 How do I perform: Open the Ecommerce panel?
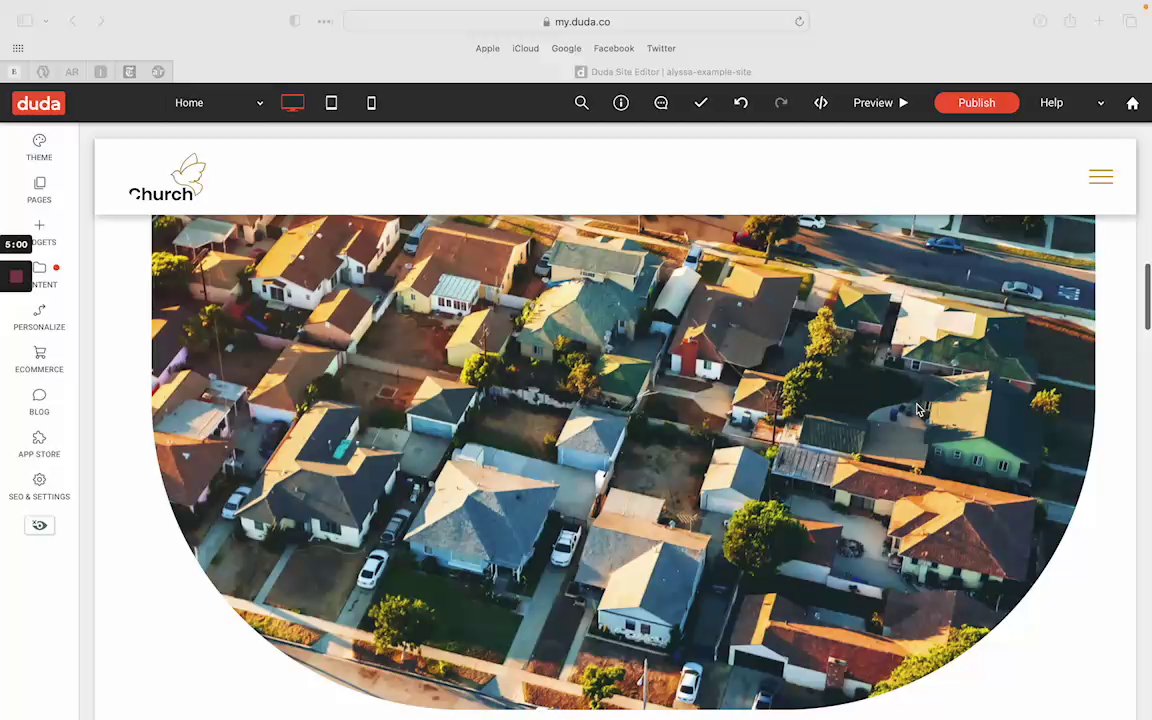point(39,359)
